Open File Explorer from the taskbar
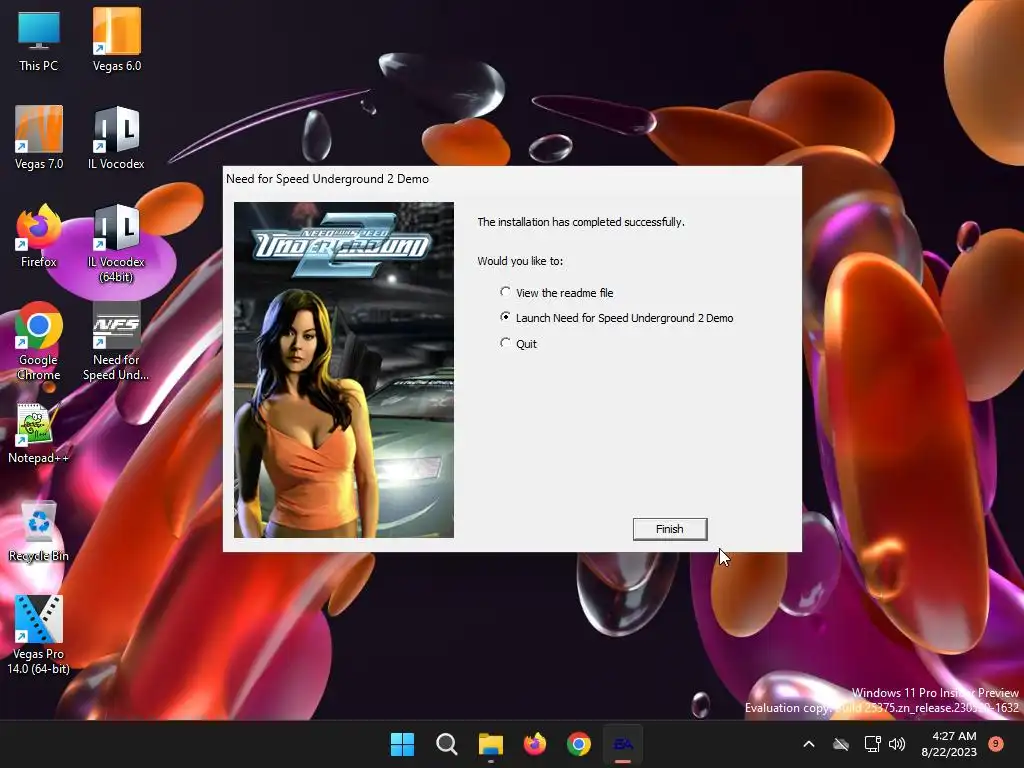The width and height of the screenshot is (1024, 768). click(490, 744)
